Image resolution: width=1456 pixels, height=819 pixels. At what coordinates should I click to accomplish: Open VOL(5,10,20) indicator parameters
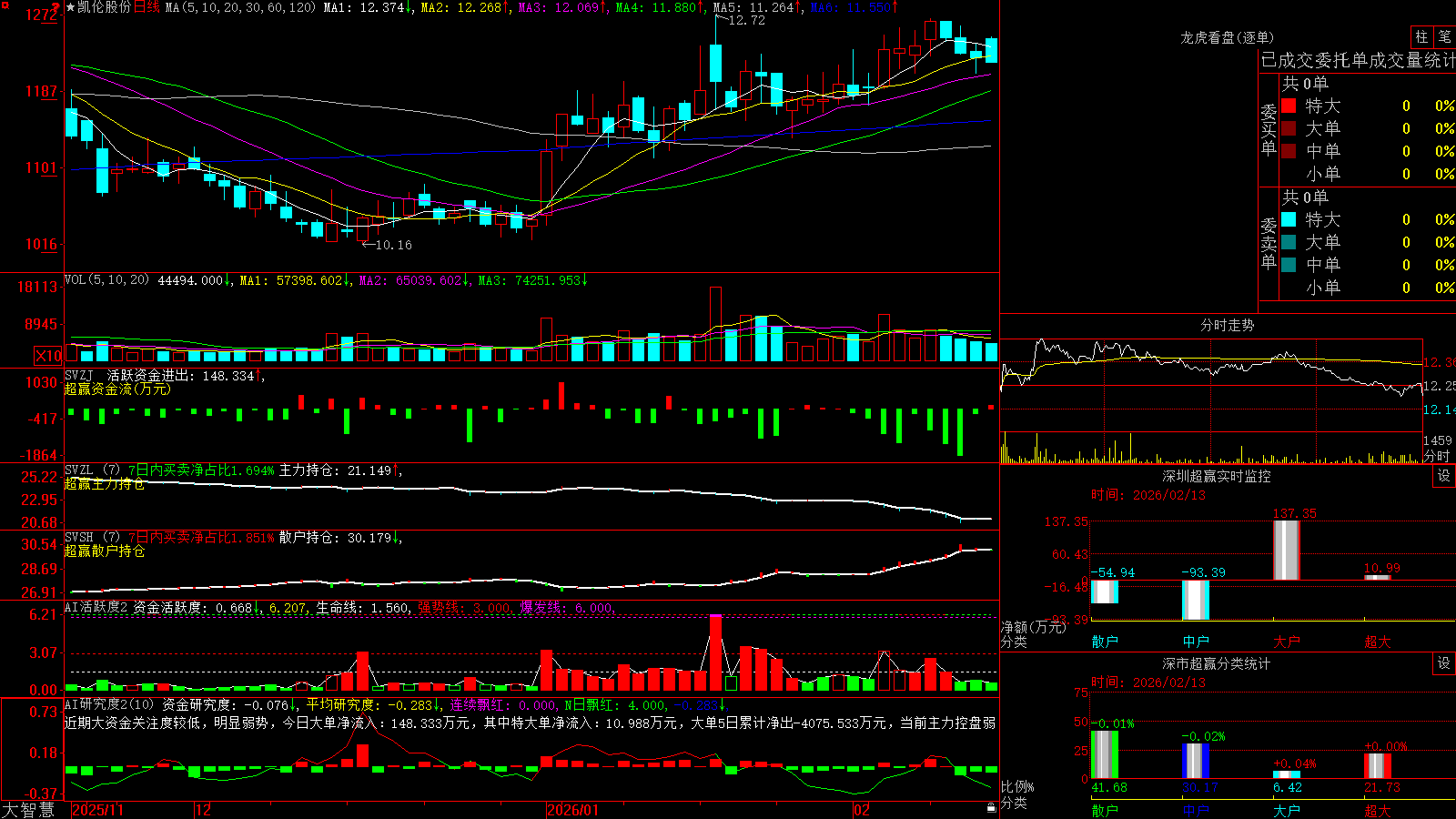pos(107,280)
